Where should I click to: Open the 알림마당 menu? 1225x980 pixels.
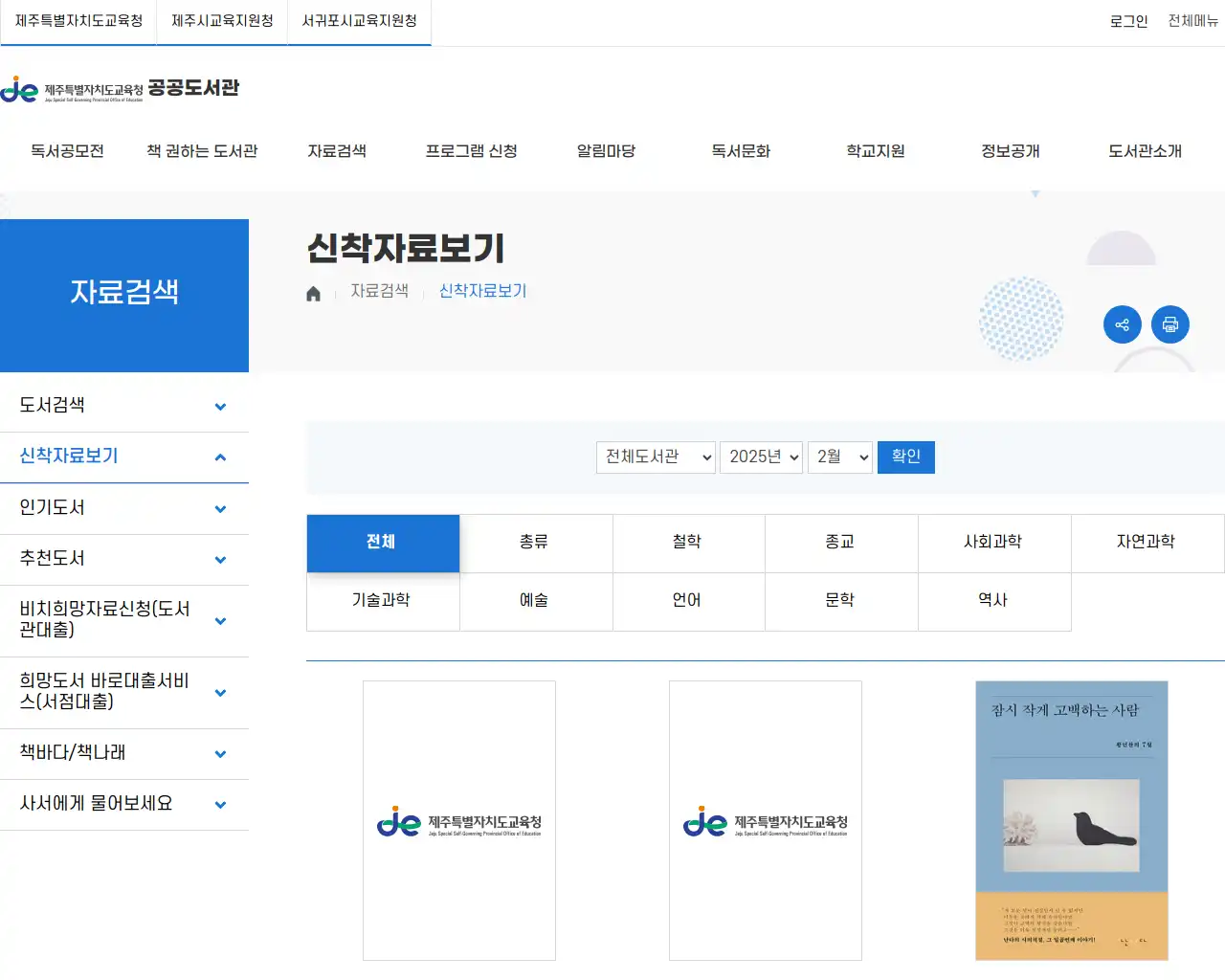point(606,151)
